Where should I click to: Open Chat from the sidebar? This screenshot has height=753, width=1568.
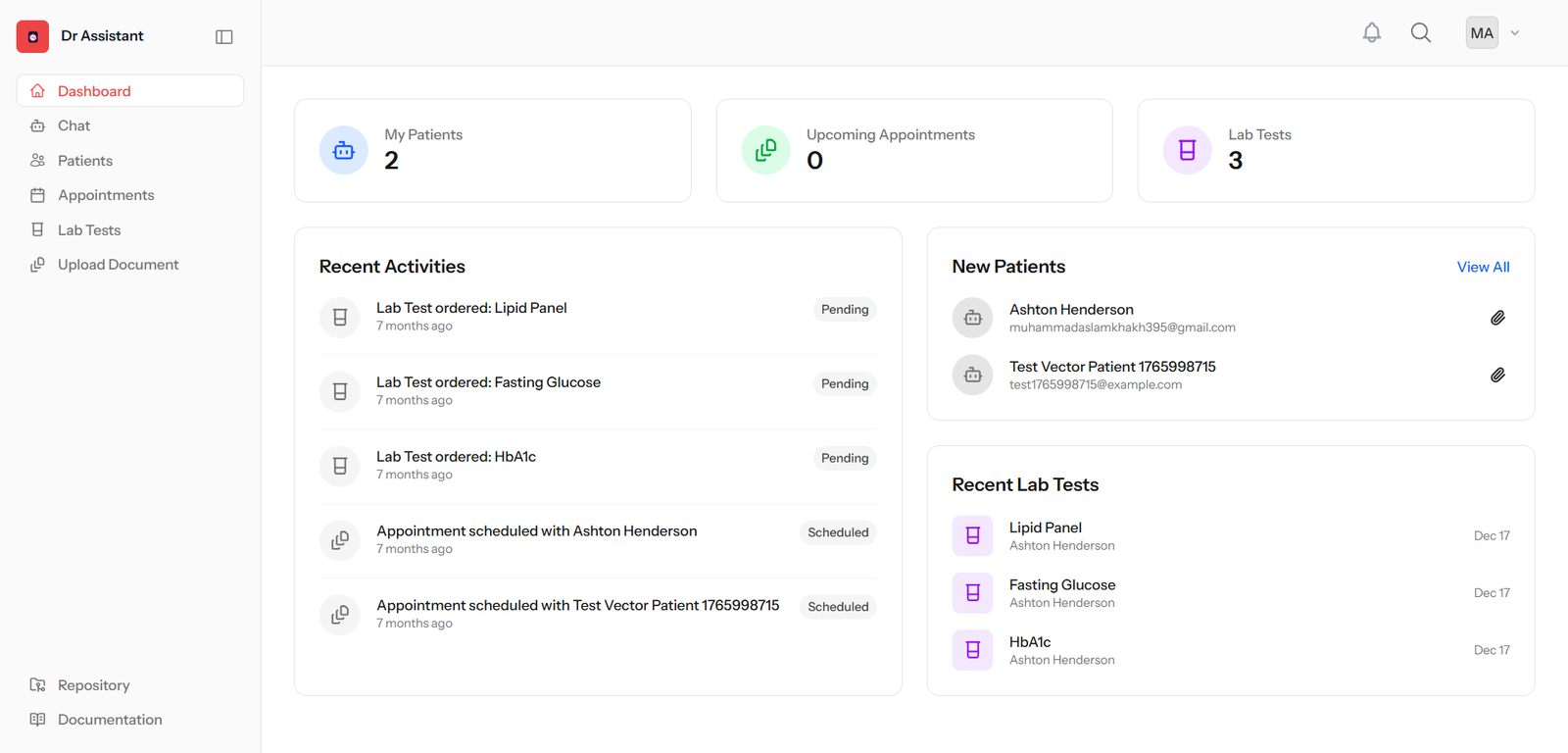130,125
